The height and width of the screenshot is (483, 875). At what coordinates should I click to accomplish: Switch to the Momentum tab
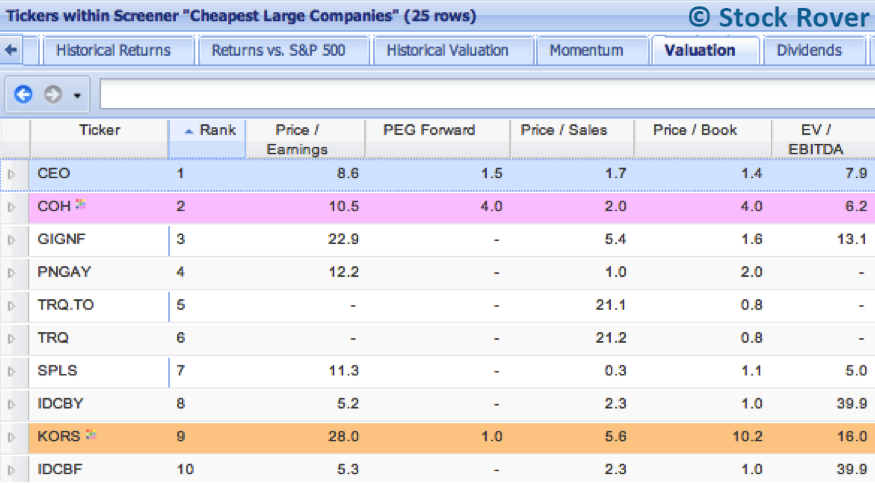coord(586,51)
